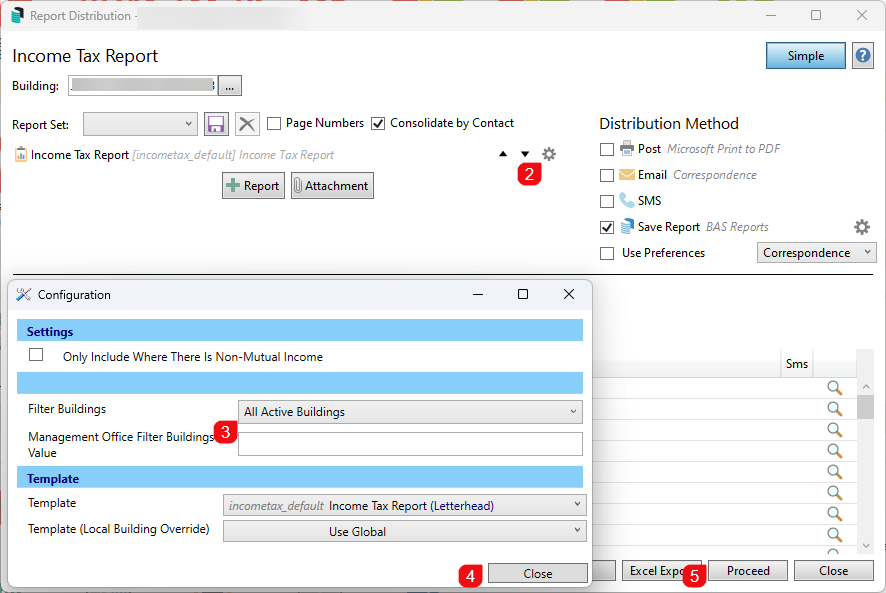Preview fifth row with magnifier icon
Image resolution: width=886 pixels, height=593 pixels.
[835, 471]
